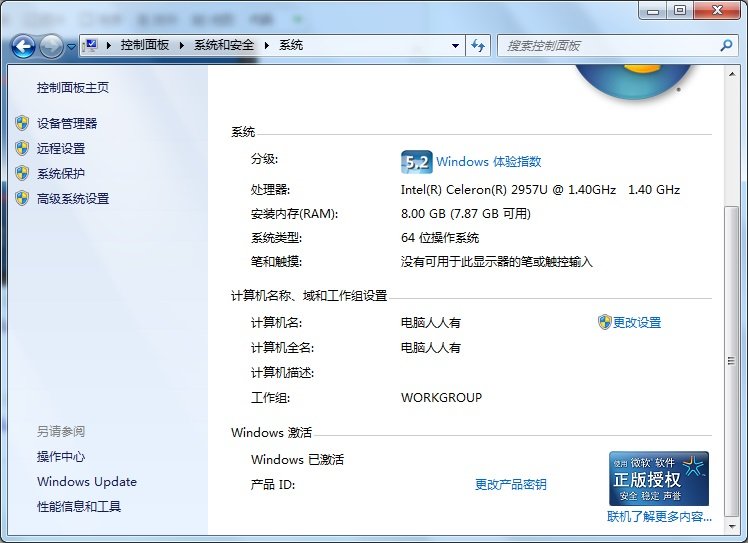
Task: Open Windows 体验指数 link
Action: click(488, 162)
